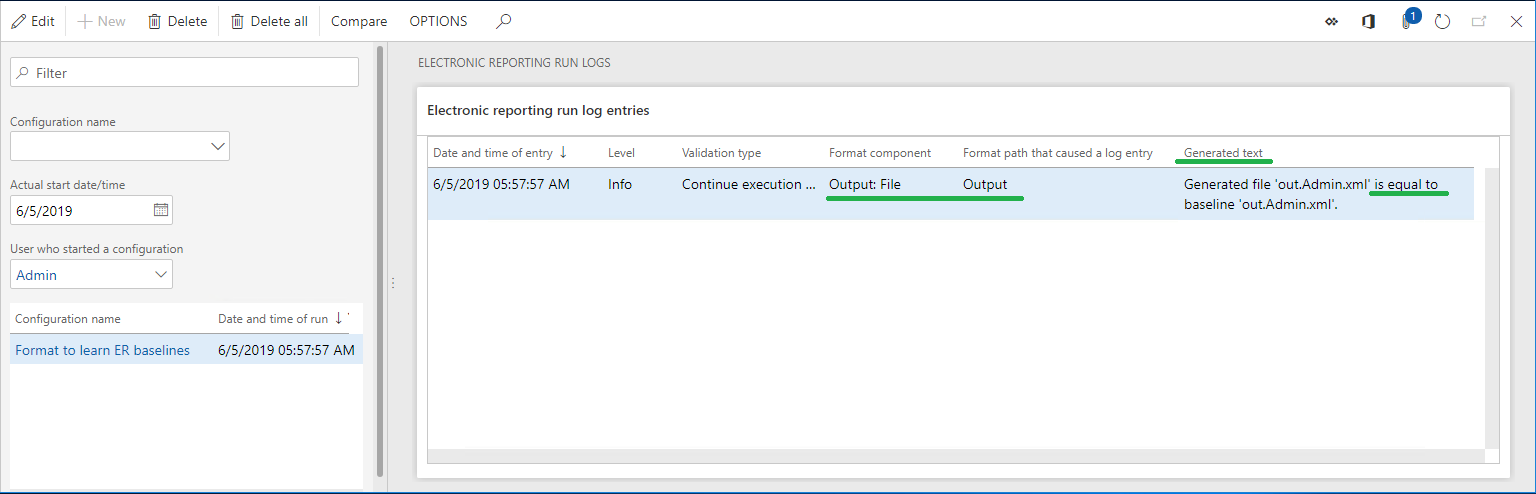
Task: Open Format to learn ER baselines link
Action: click(102, 350)
